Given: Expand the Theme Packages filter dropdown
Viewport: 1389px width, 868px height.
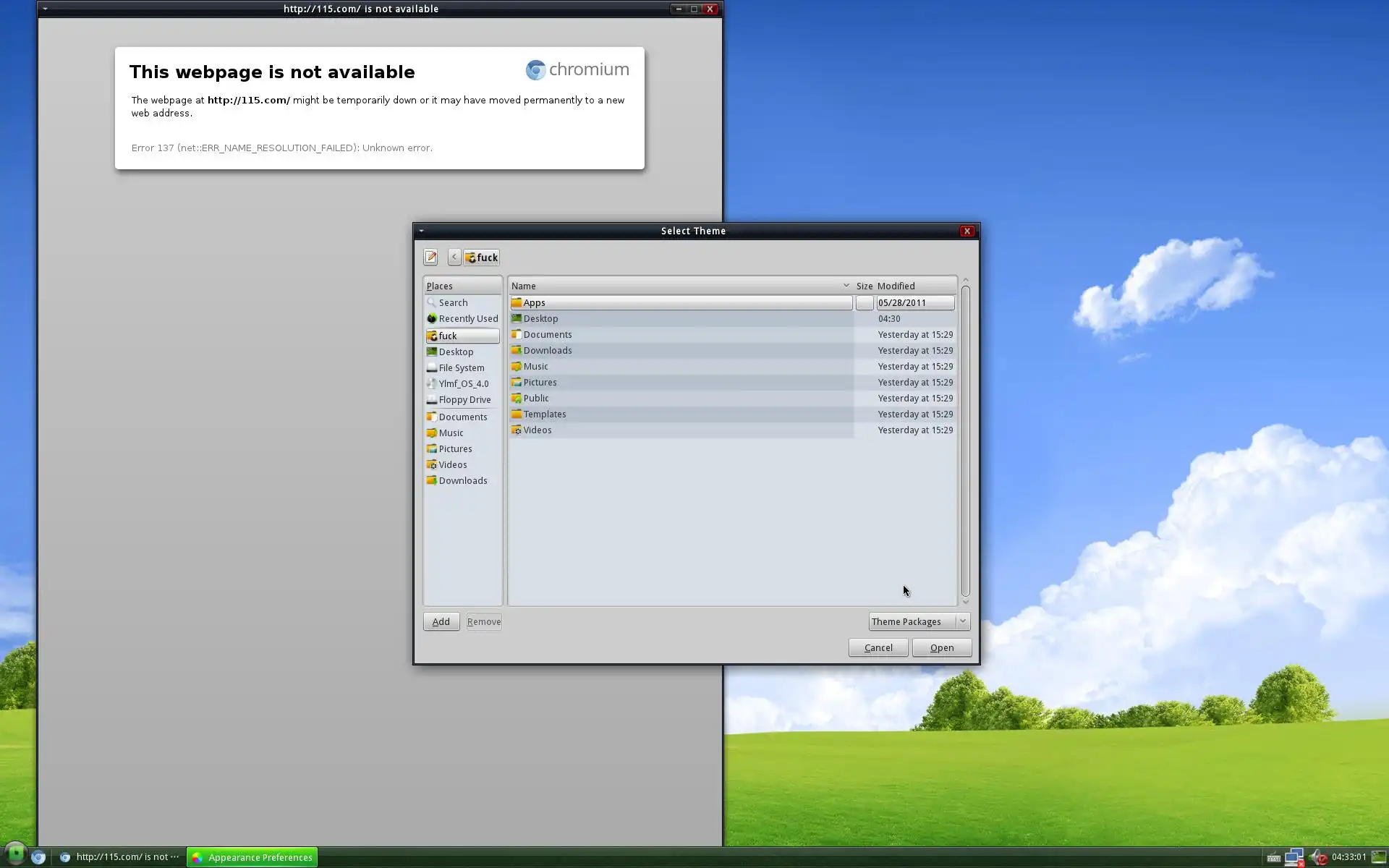Looking at the screenshot, I should click(919, 621).
